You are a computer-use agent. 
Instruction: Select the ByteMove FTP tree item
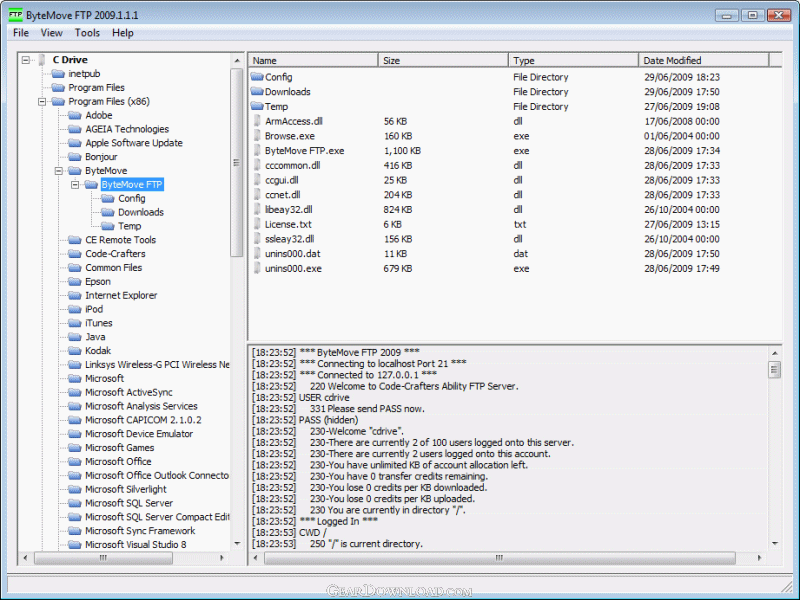tap(132, 185)
